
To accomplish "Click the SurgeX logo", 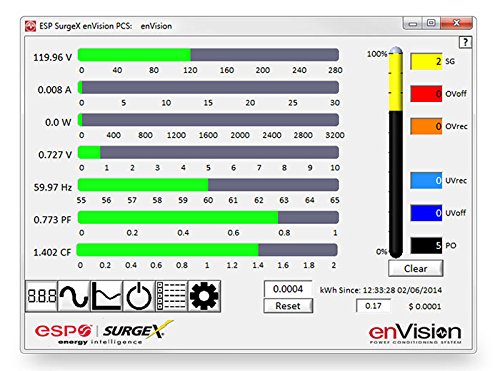I will tap(138, 330).
